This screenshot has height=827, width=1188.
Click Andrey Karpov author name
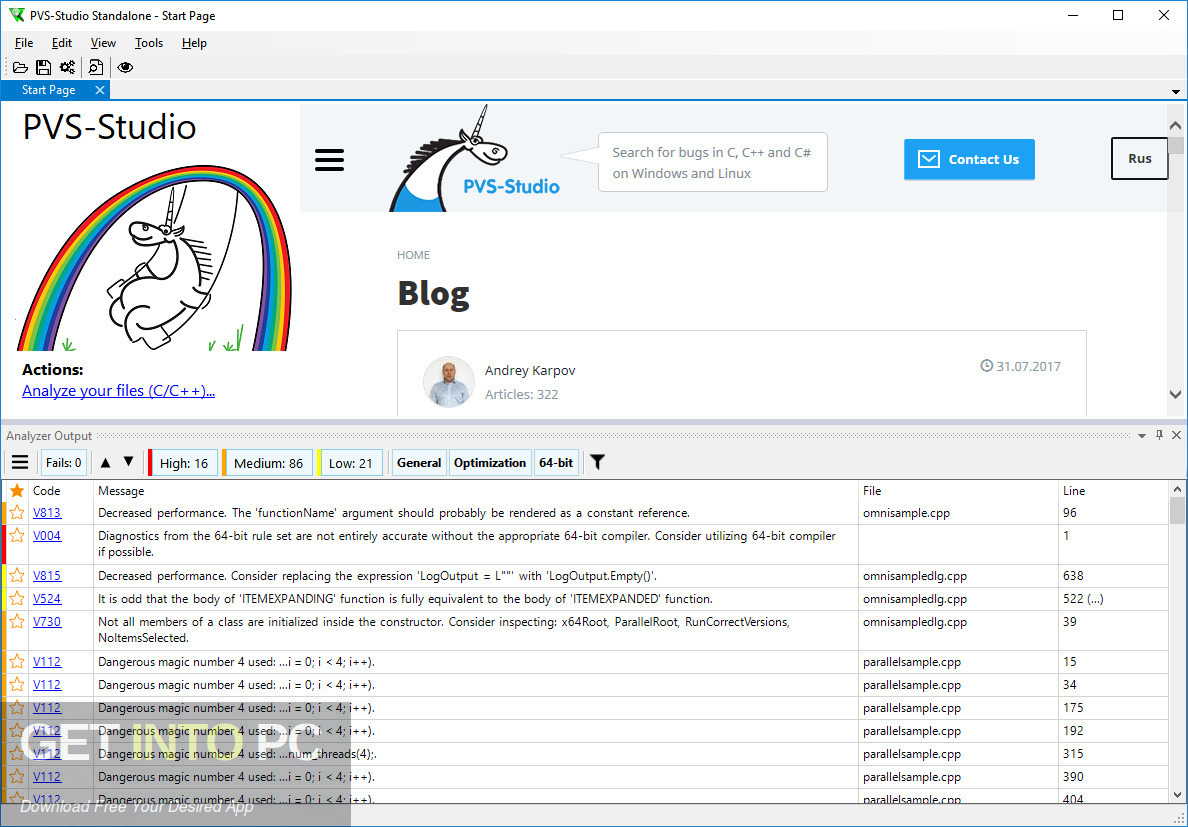click(530, 370)
